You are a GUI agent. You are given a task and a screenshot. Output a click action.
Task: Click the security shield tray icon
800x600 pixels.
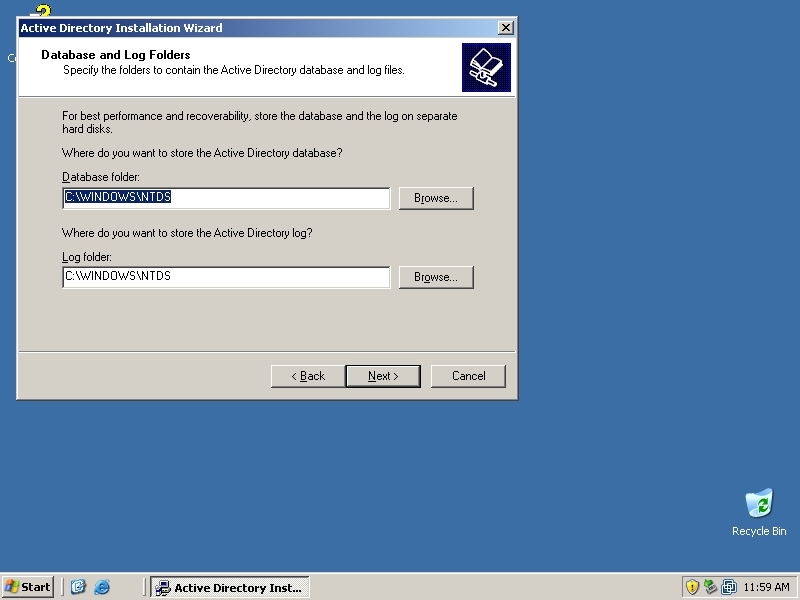(x=691, y=587)
